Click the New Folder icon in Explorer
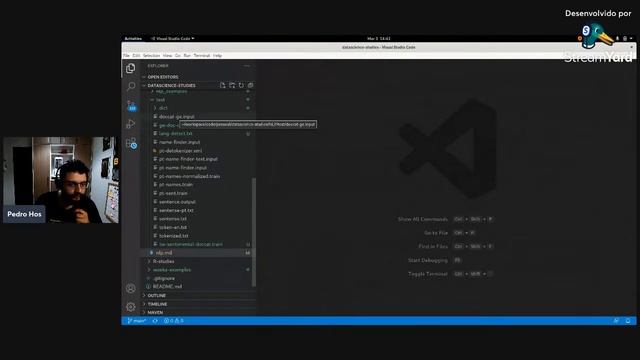 [232, 85]
